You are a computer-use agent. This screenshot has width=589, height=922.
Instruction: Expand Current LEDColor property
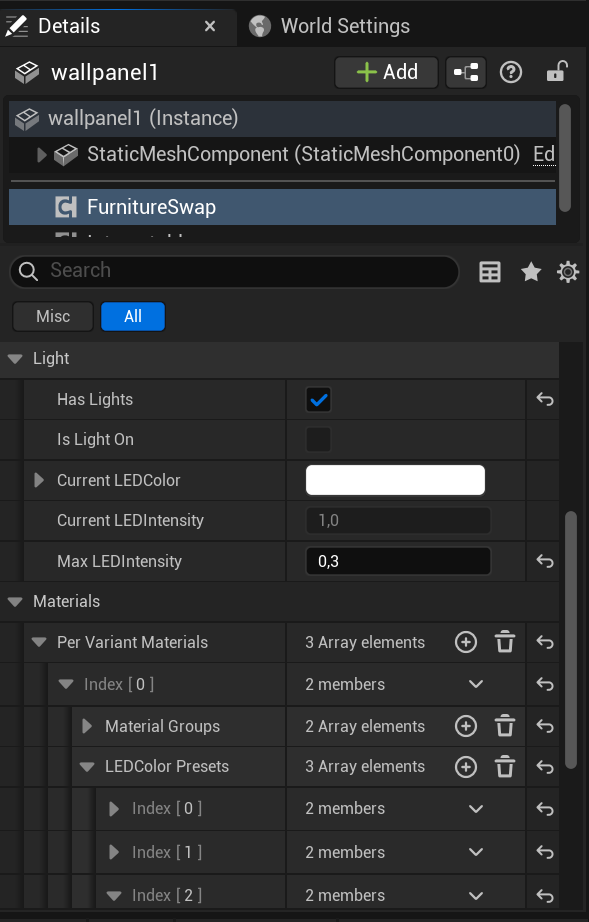coord(39,480)
